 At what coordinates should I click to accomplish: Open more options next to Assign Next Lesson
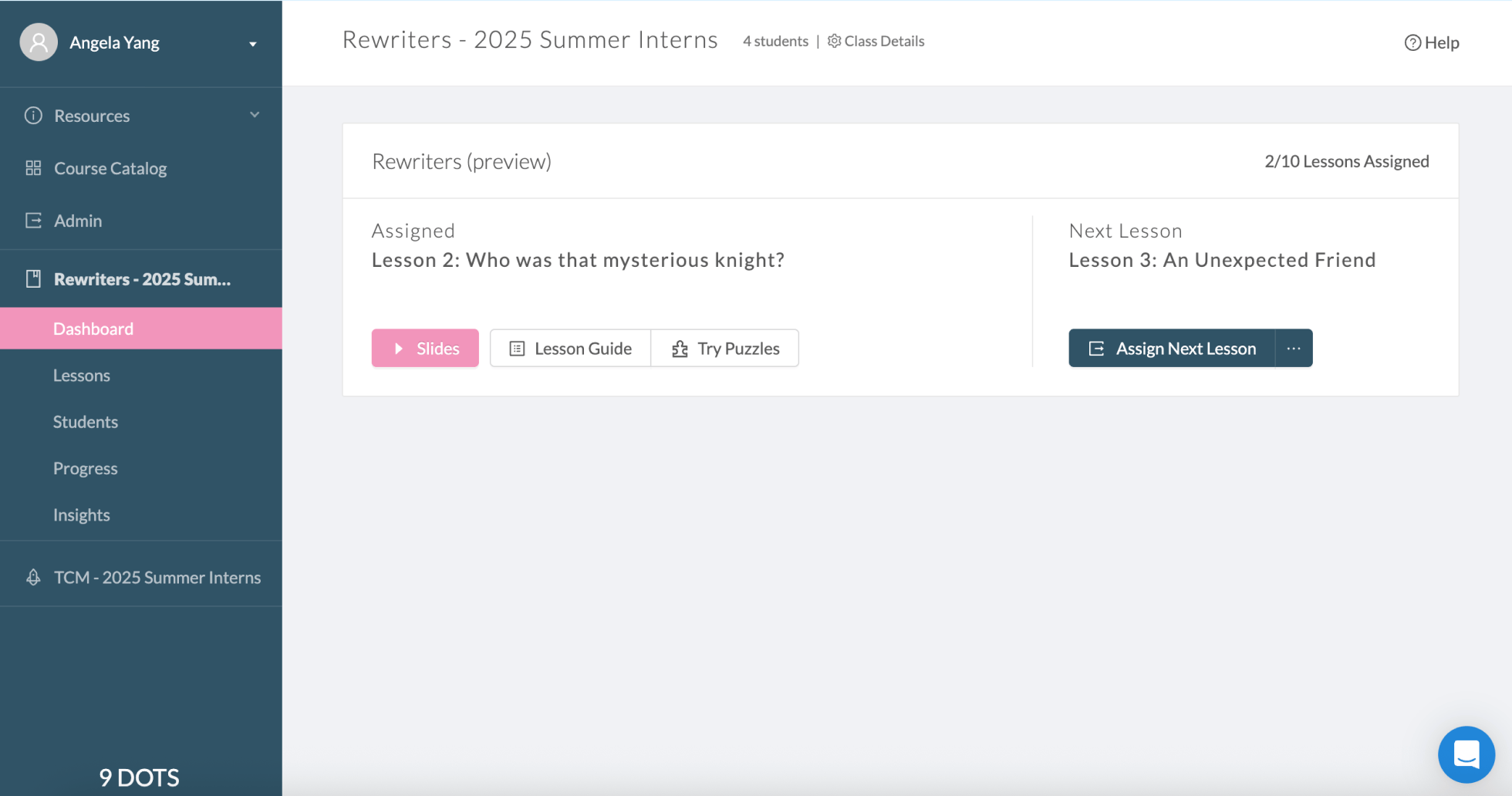[x=1294, y=349]
